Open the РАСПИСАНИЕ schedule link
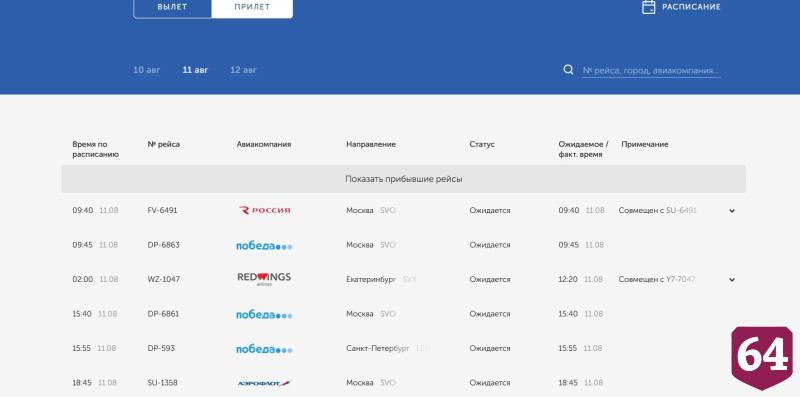The width and height of the screenshot is (800, 397). coord(691,7)
